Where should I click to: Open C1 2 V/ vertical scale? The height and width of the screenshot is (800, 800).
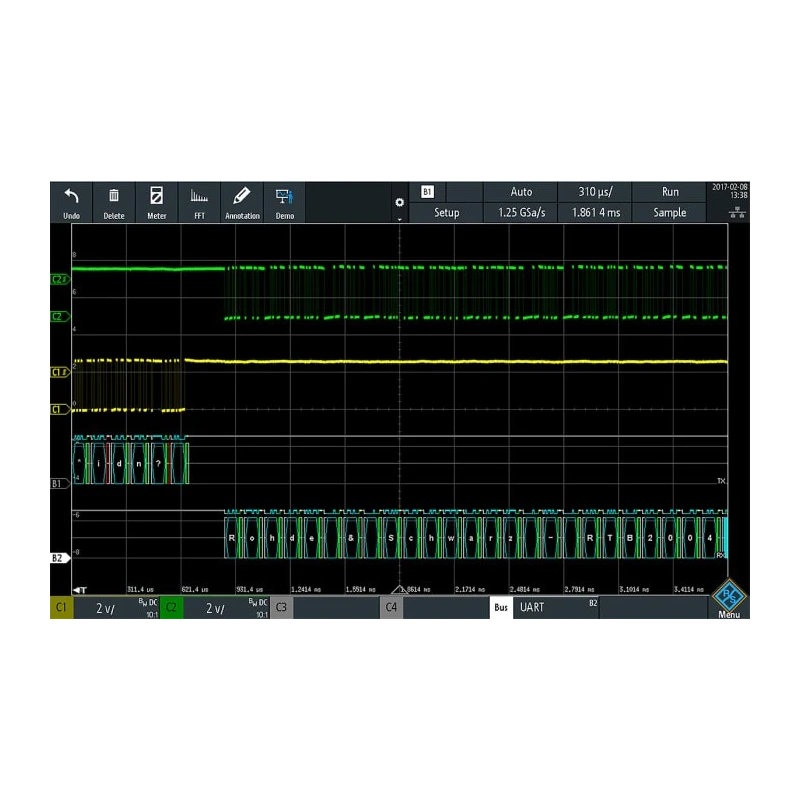[116, 608]
